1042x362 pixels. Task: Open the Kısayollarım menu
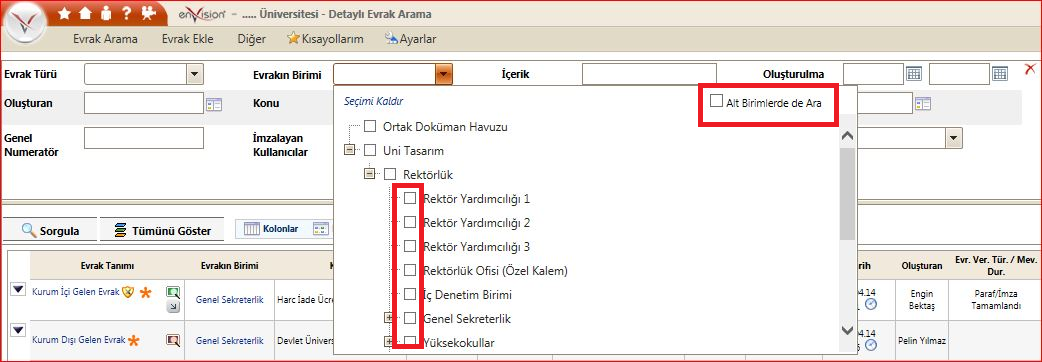coord(325,39)
